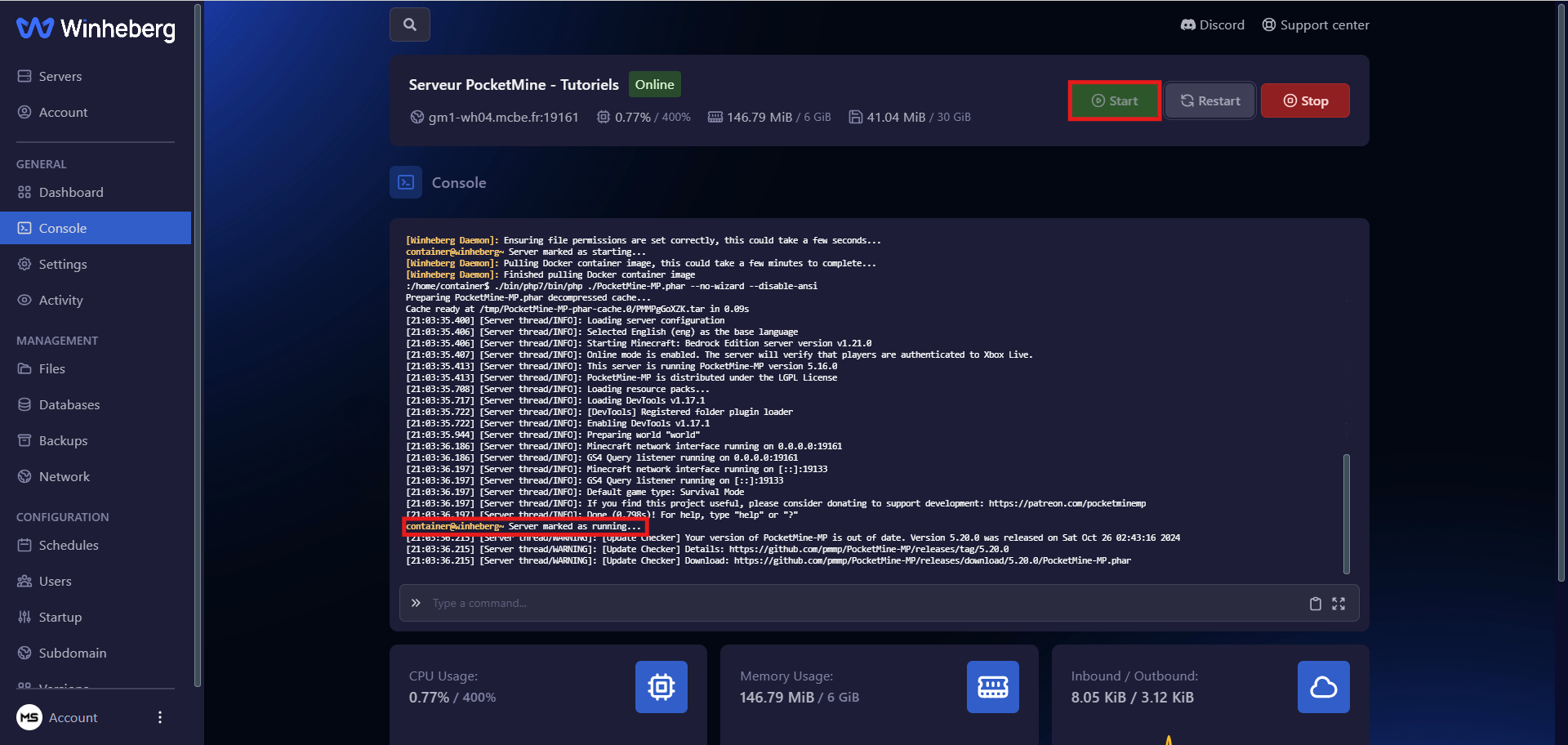Viewport: 1568px width, 745px height.
Task: Click the memory usage icon
Action: [x=992, y=687]
